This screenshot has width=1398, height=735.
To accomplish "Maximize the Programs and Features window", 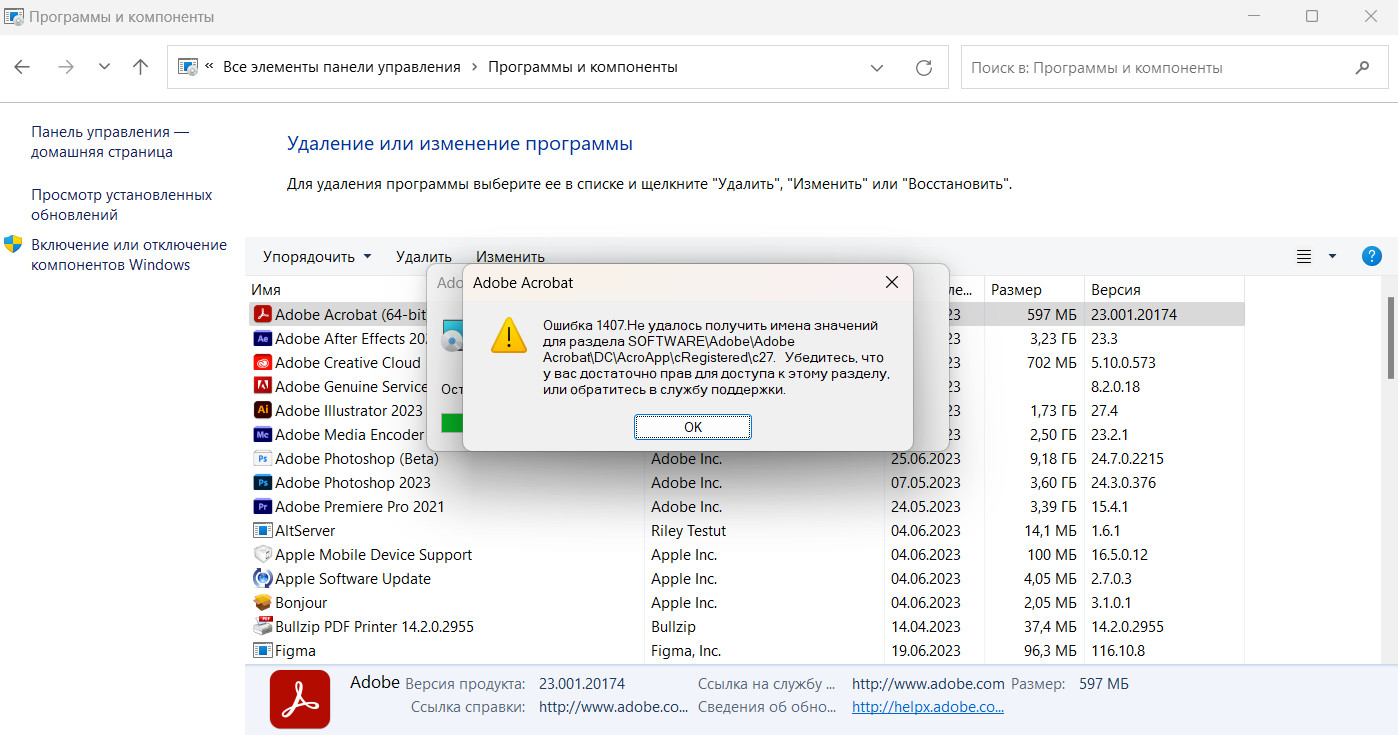I will coord(1312,16).
